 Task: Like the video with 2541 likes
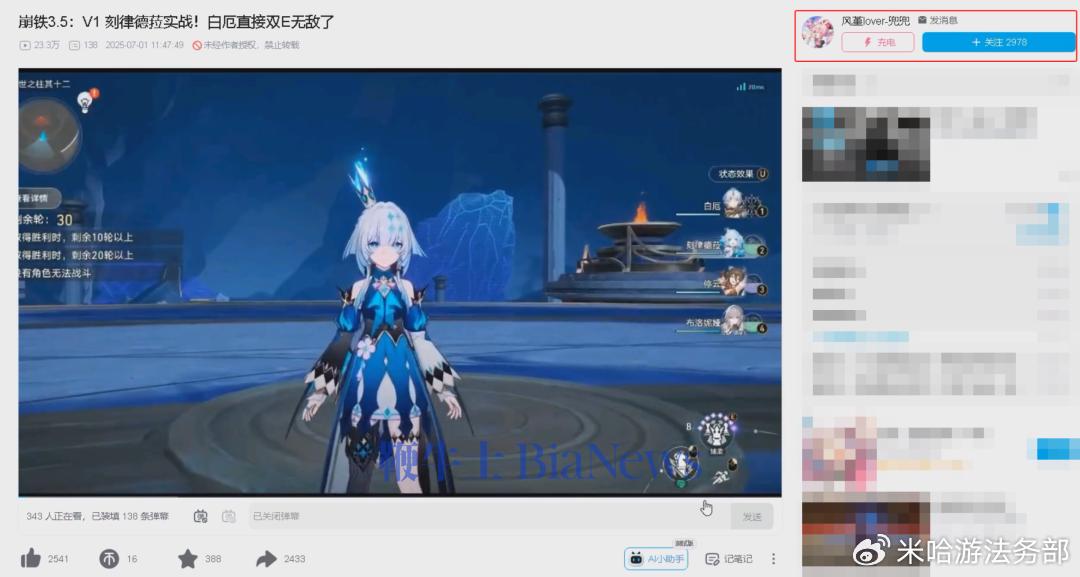click(31, 558)
